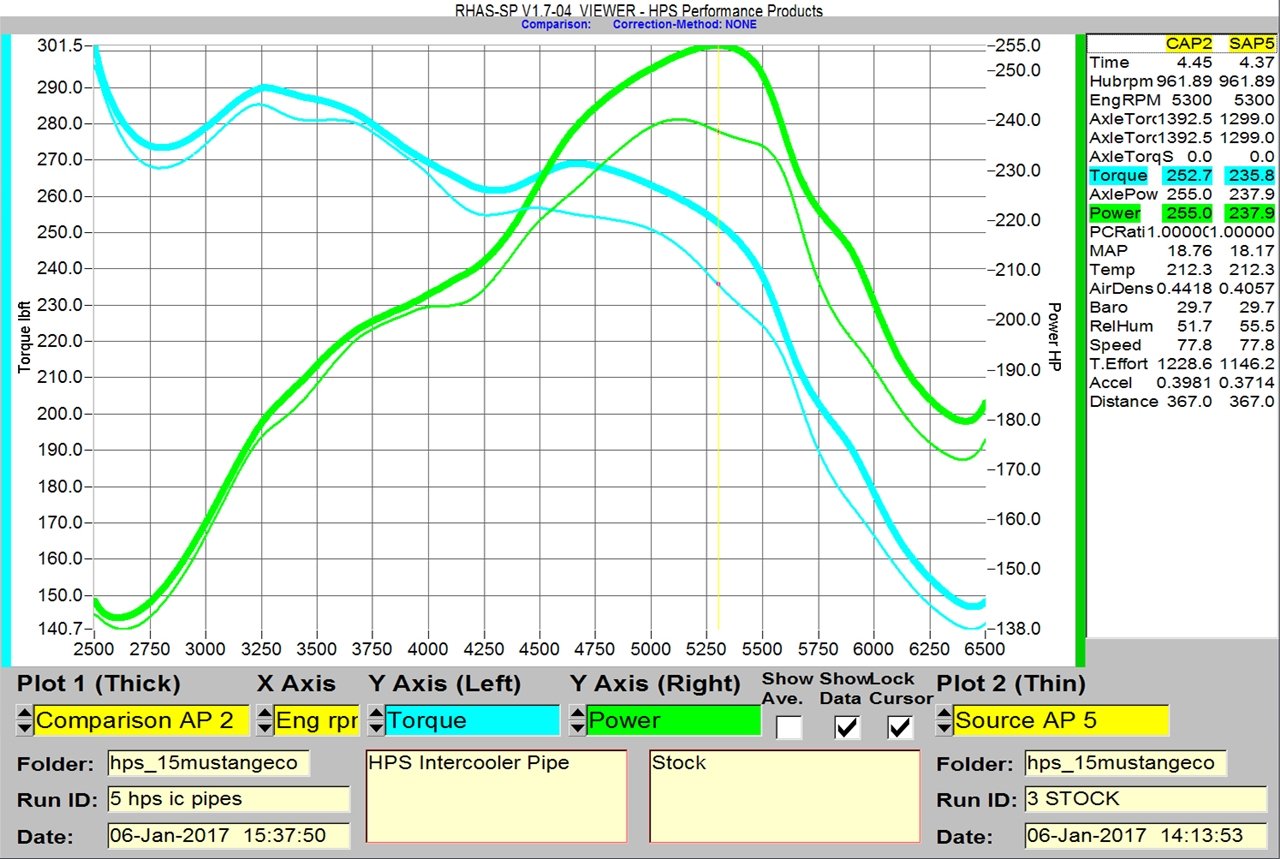Screen dimensions: 1280x859
Task: Click the 'Correction-Method: NONE' header text
Action: [x=684, y=23]
